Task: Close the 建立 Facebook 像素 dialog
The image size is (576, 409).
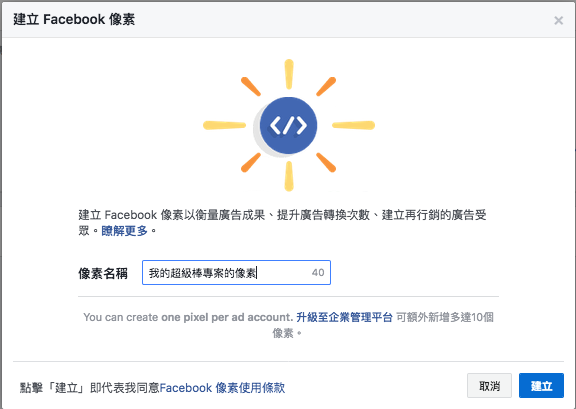Action: [558, 20]
